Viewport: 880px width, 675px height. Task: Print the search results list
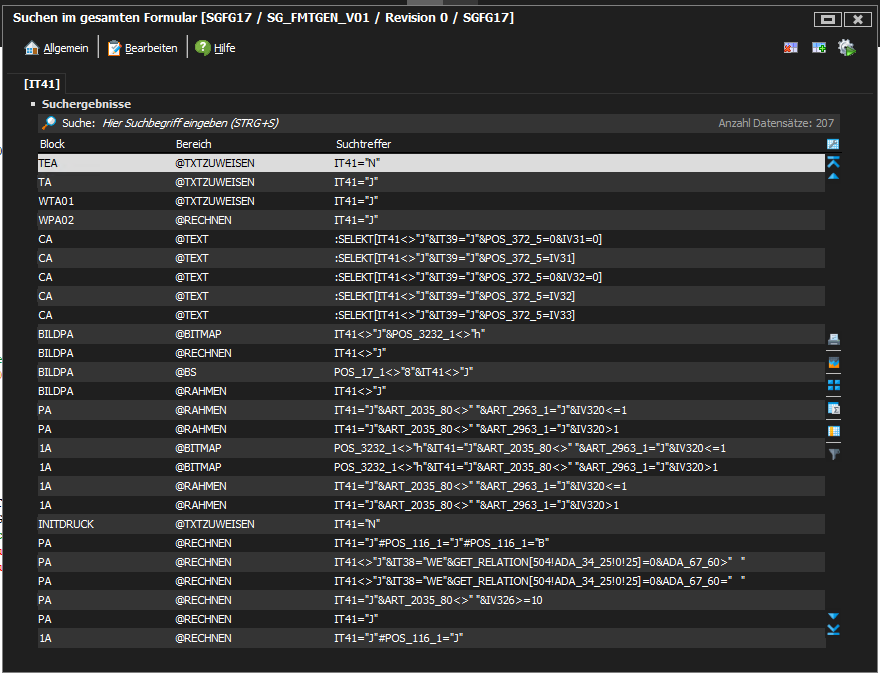pyautogui.click(x=833, y=338)
